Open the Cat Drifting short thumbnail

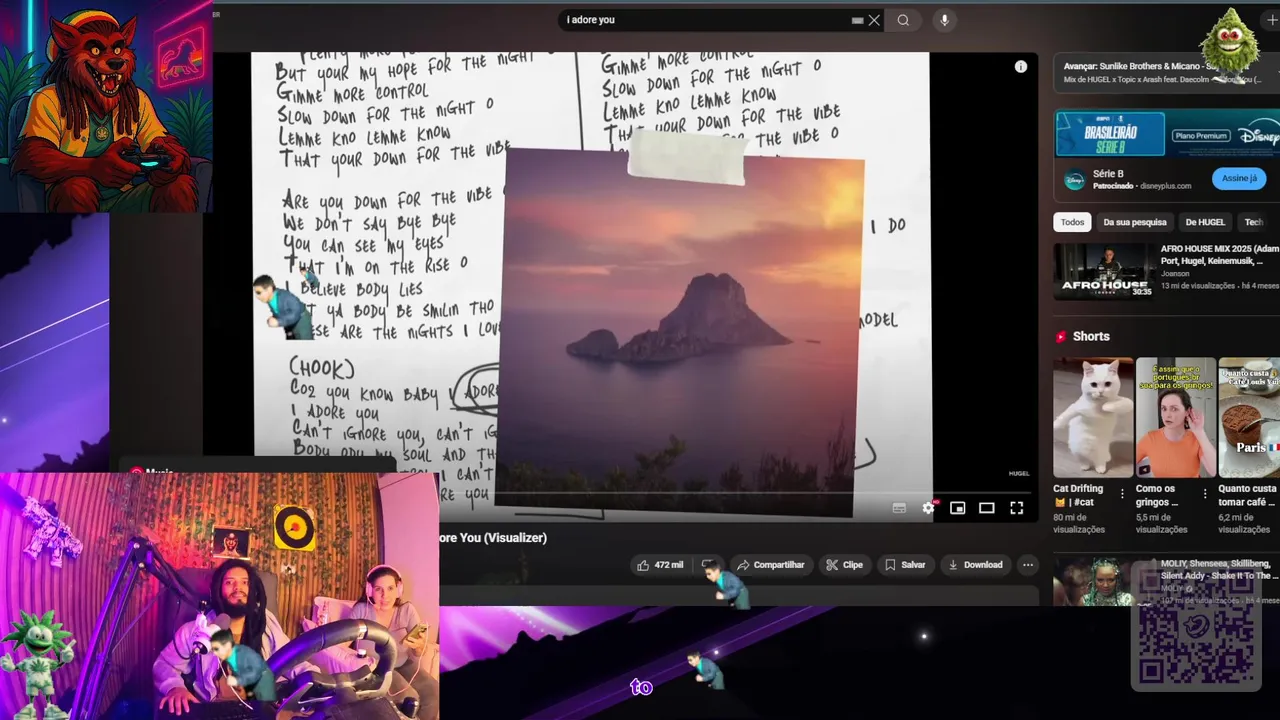click(x=1093, y=417)
